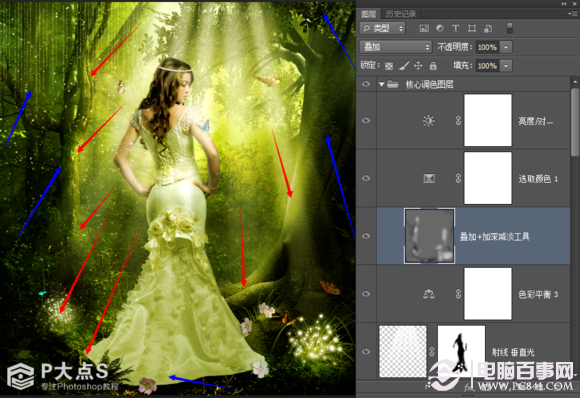Click the color balance scales icon
580x398 pixels.
coord(429,294)
